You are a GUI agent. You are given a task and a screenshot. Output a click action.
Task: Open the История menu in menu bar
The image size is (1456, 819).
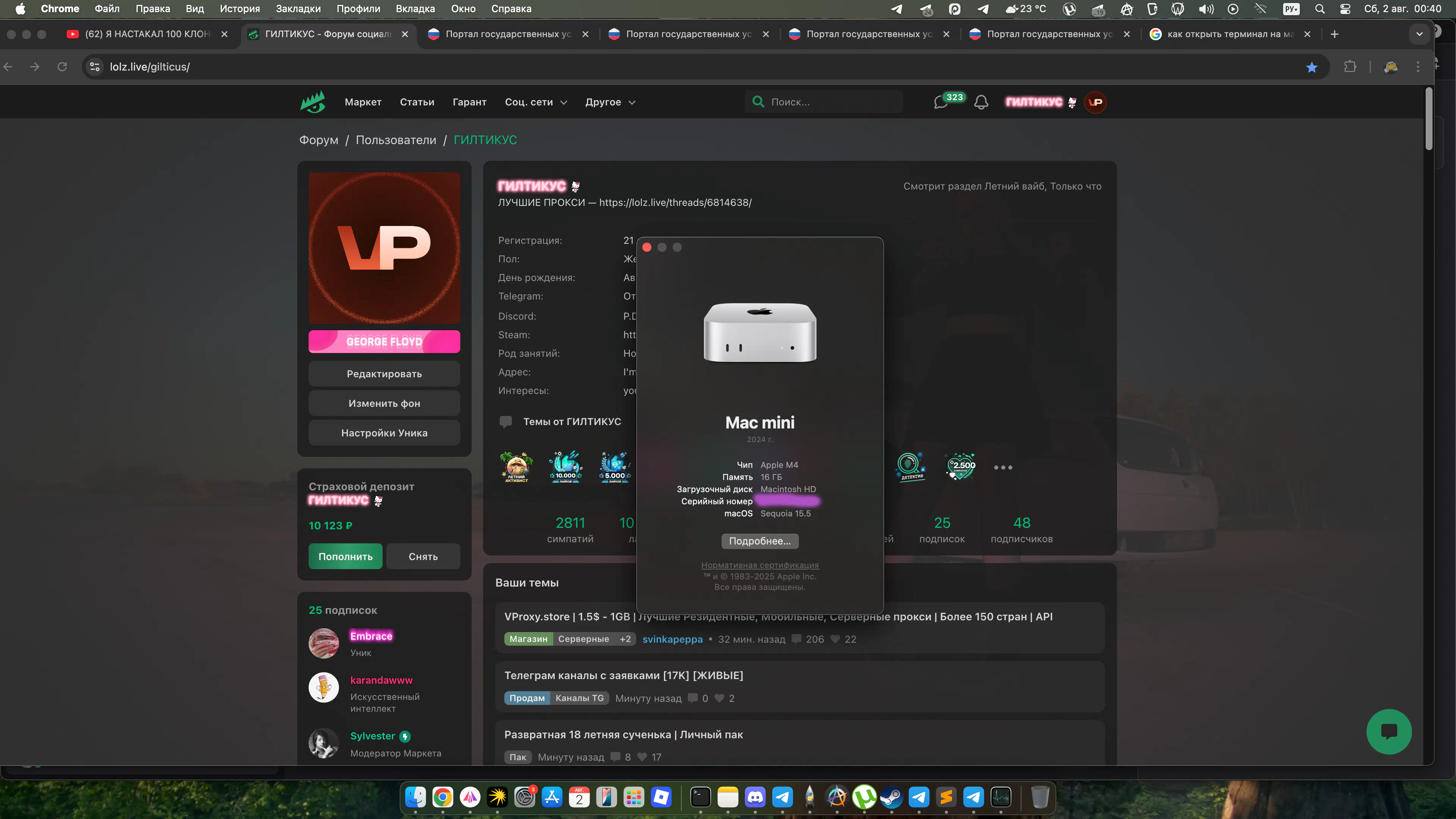click(x=240, y=8)
